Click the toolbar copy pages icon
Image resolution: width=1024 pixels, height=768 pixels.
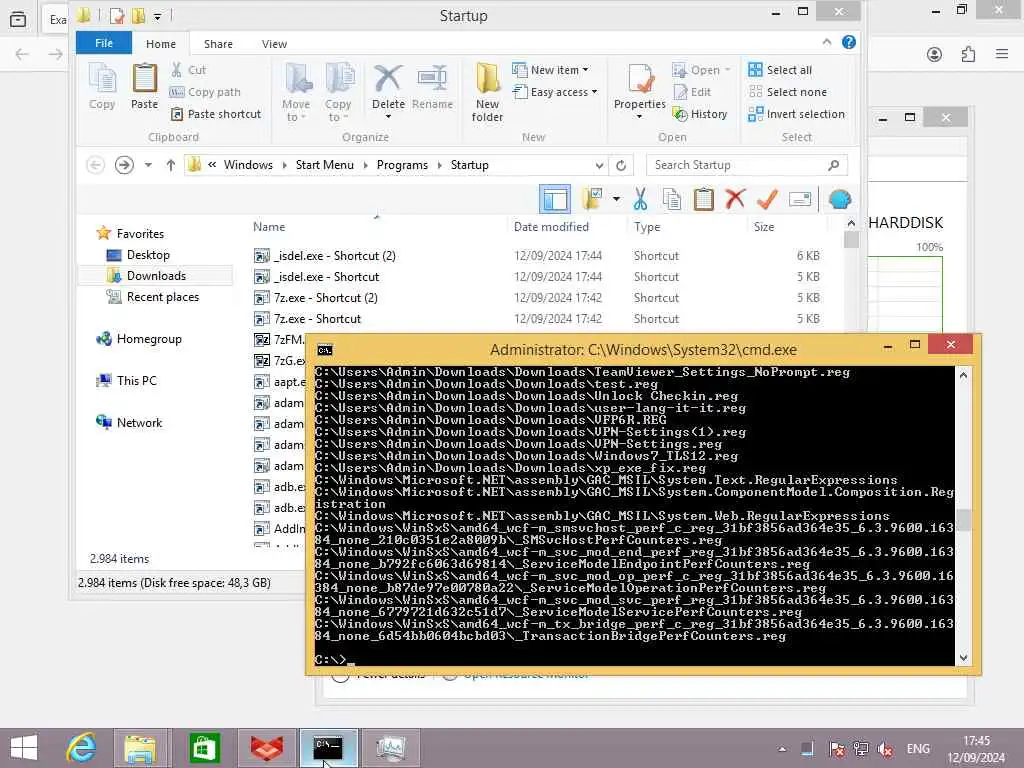click(671, 199)
